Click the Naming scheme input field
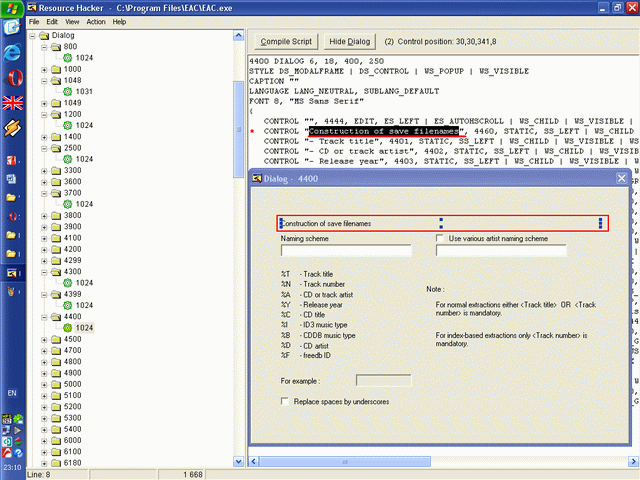640x480 pixels. 346,250
